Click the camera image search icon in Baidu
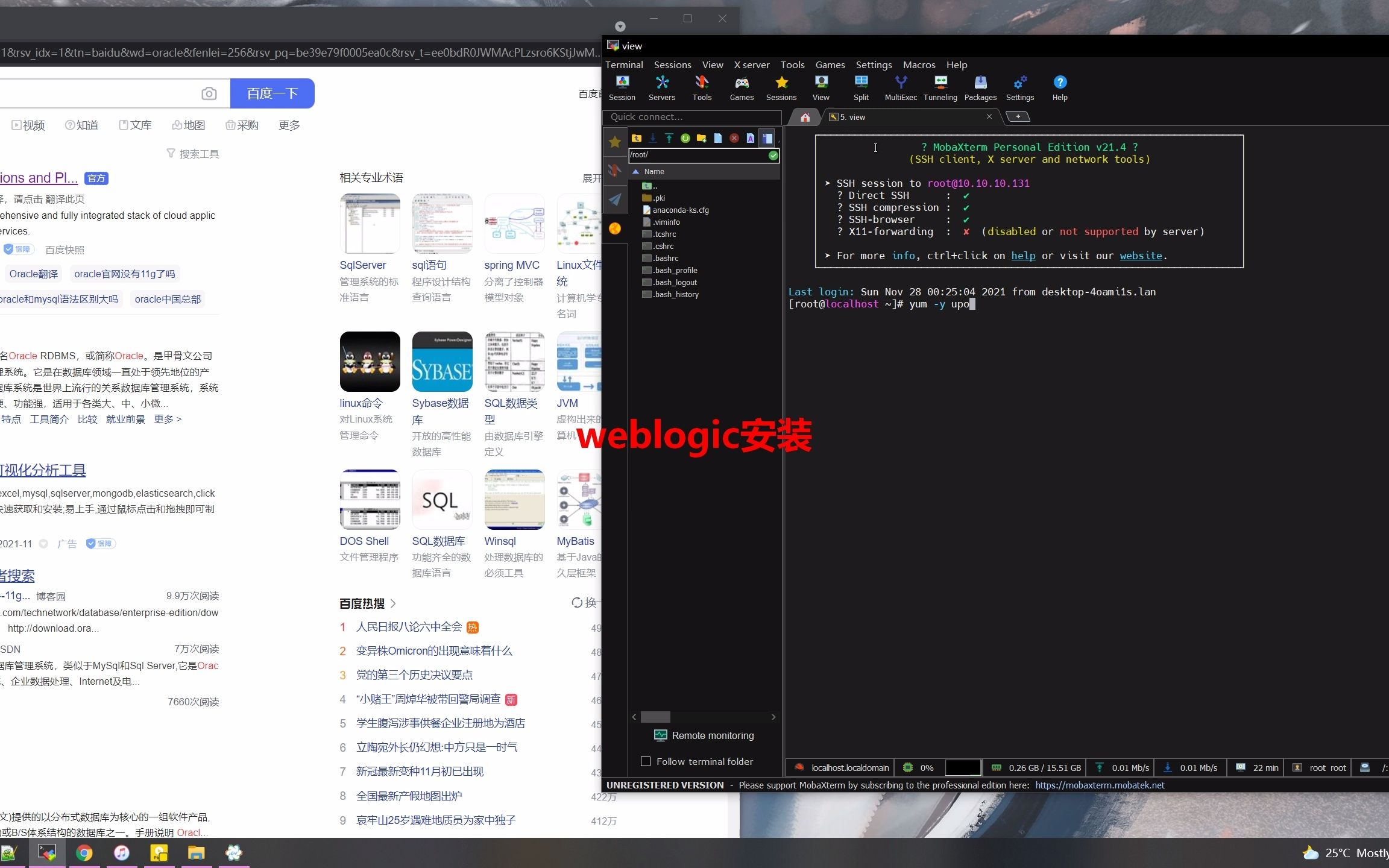 pyautogui.click(x=209, y=93)
